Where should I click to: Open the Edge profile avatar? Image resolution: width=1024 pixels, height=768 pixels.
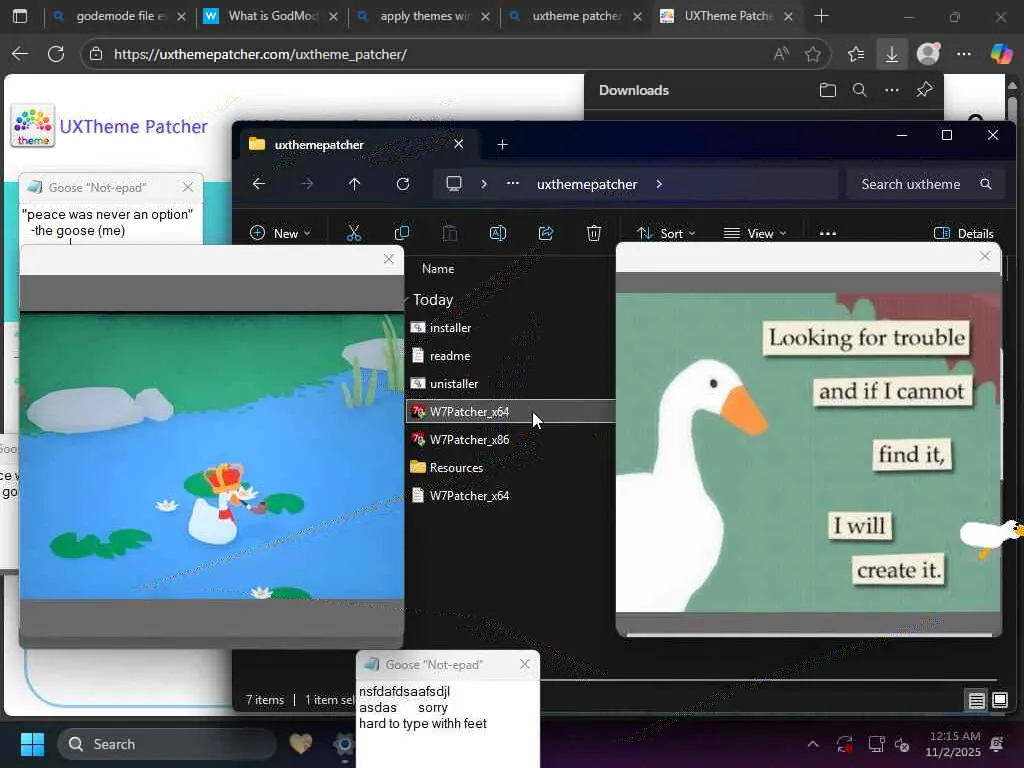(x=928, y=54)
